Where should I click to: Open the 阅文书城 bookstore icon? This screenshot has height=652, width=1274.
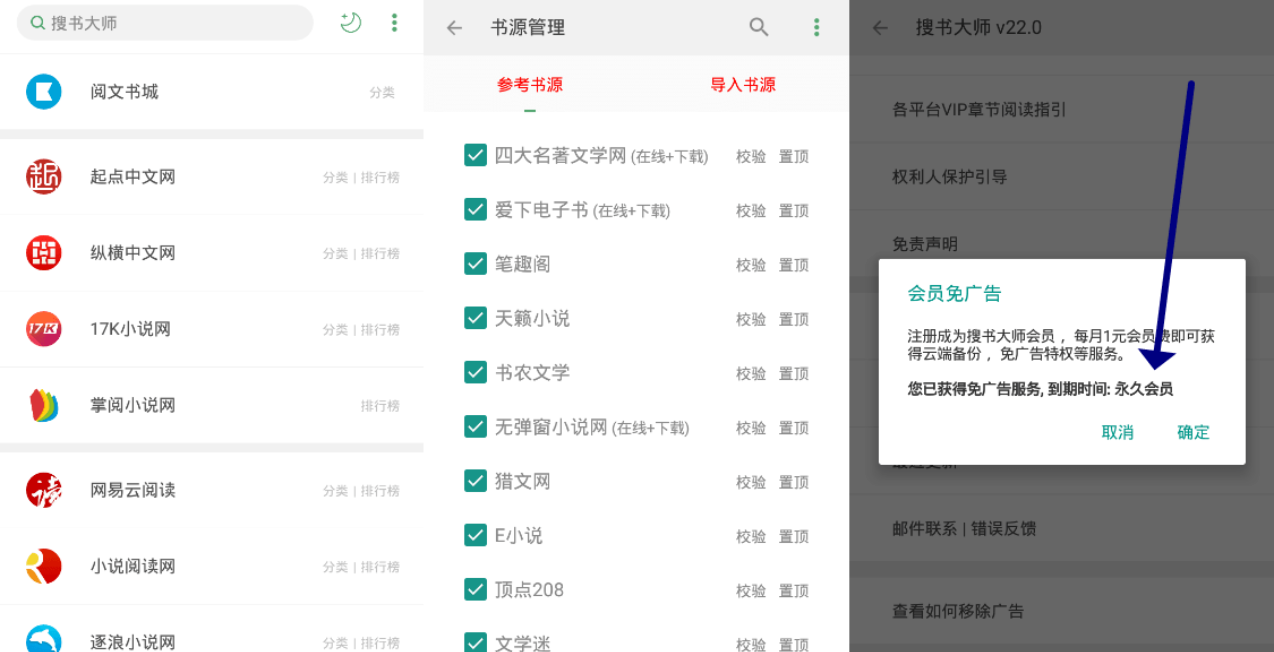pyautogui.click(x=43, y=93)
